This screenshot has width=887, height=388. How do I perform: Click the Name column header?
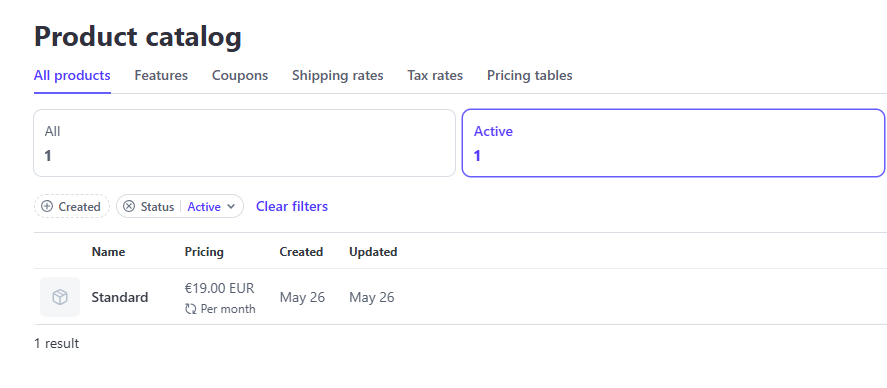tap(109, 252)
